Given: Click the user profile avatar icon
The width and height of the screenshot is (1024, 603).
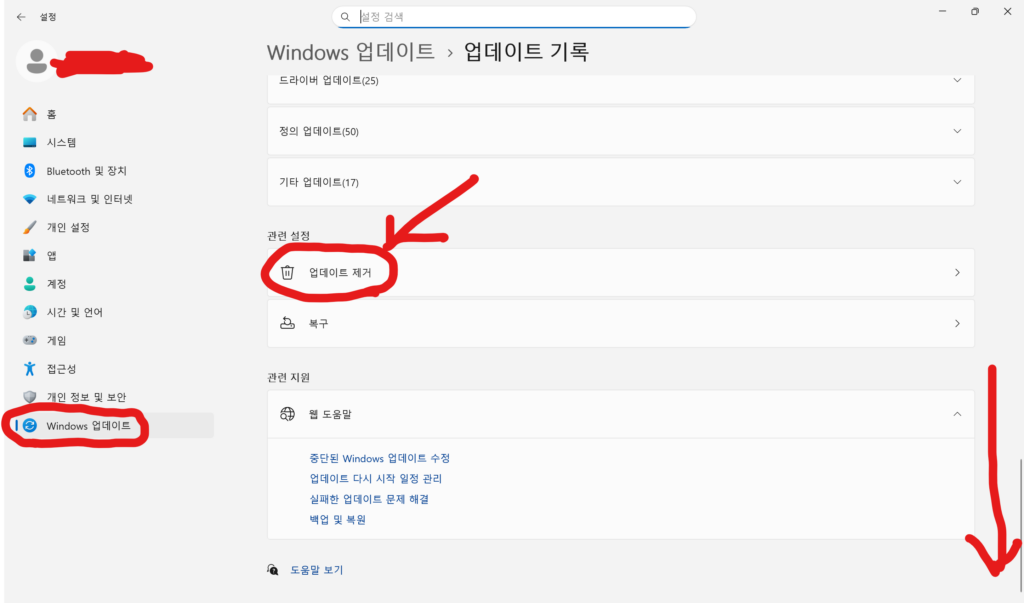Looking at the screenshot, I should [x=37, y=61].
